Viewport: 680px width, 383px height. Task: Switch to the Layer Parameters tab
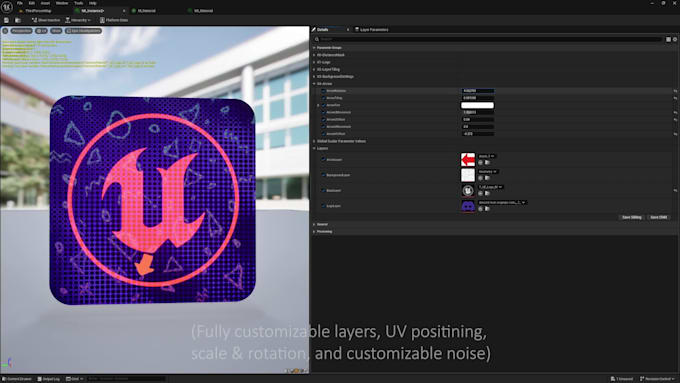(x=372, y=29)
